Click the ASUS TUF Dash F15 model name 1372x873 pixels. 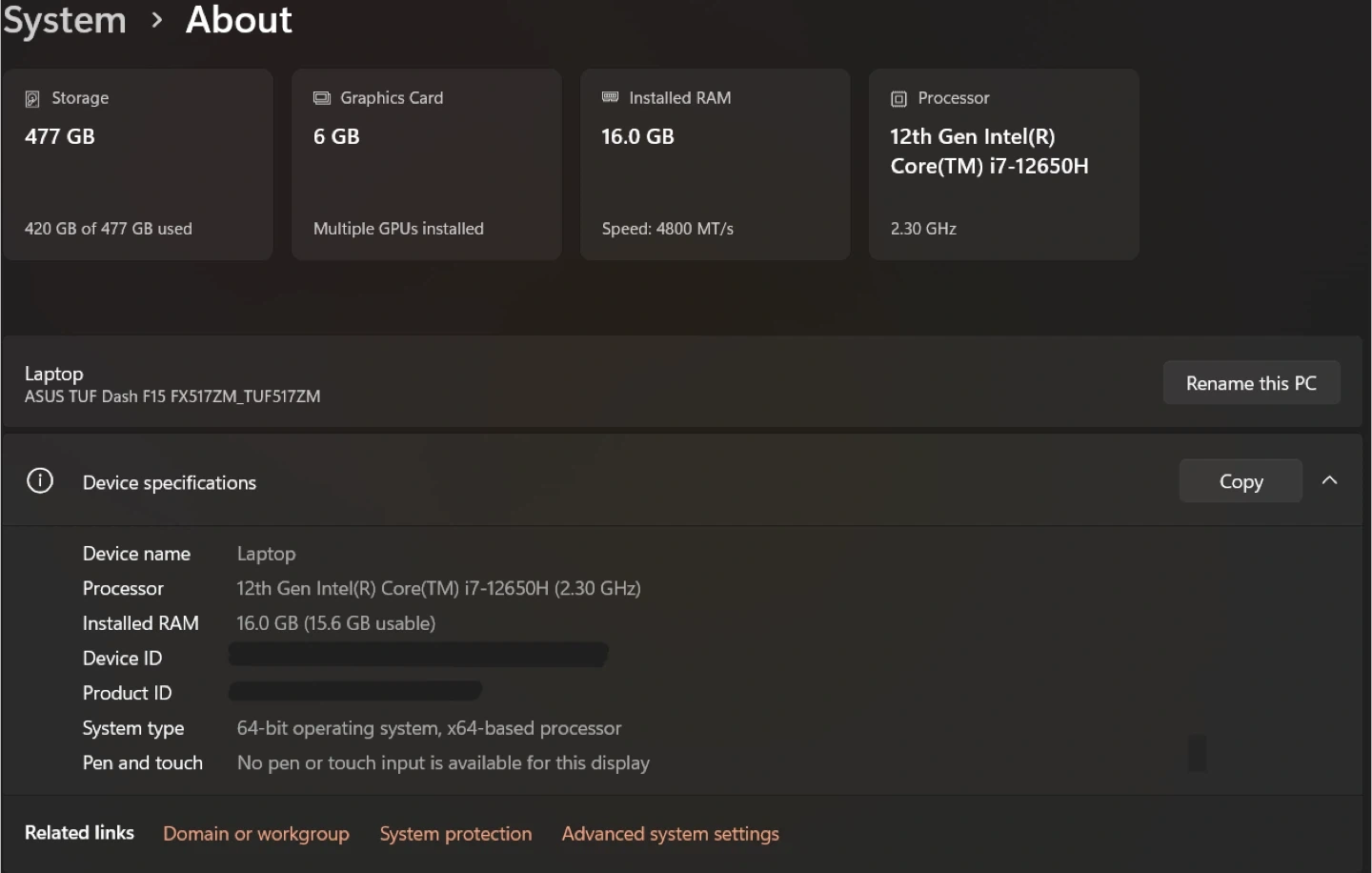pos(172,396)
